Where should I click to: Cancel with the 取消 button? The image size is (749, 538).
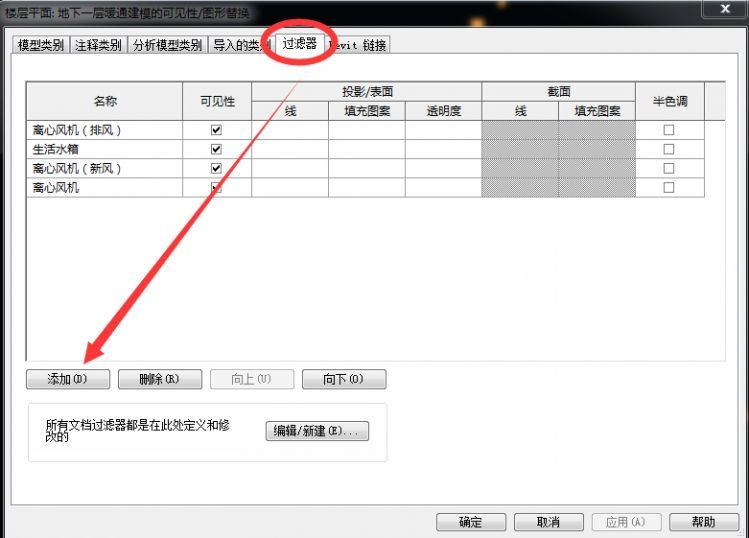549,522
